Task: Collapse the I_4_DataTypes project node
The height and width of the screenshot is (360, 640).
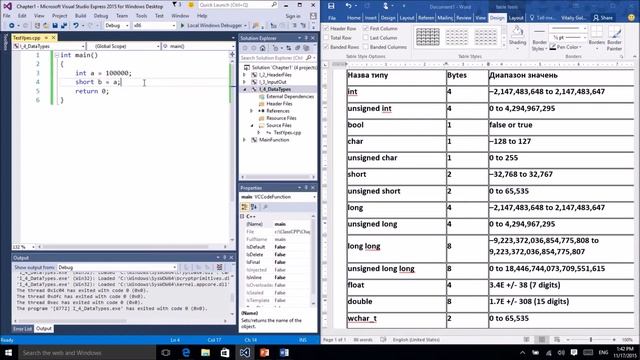Action: coord(245,89)
